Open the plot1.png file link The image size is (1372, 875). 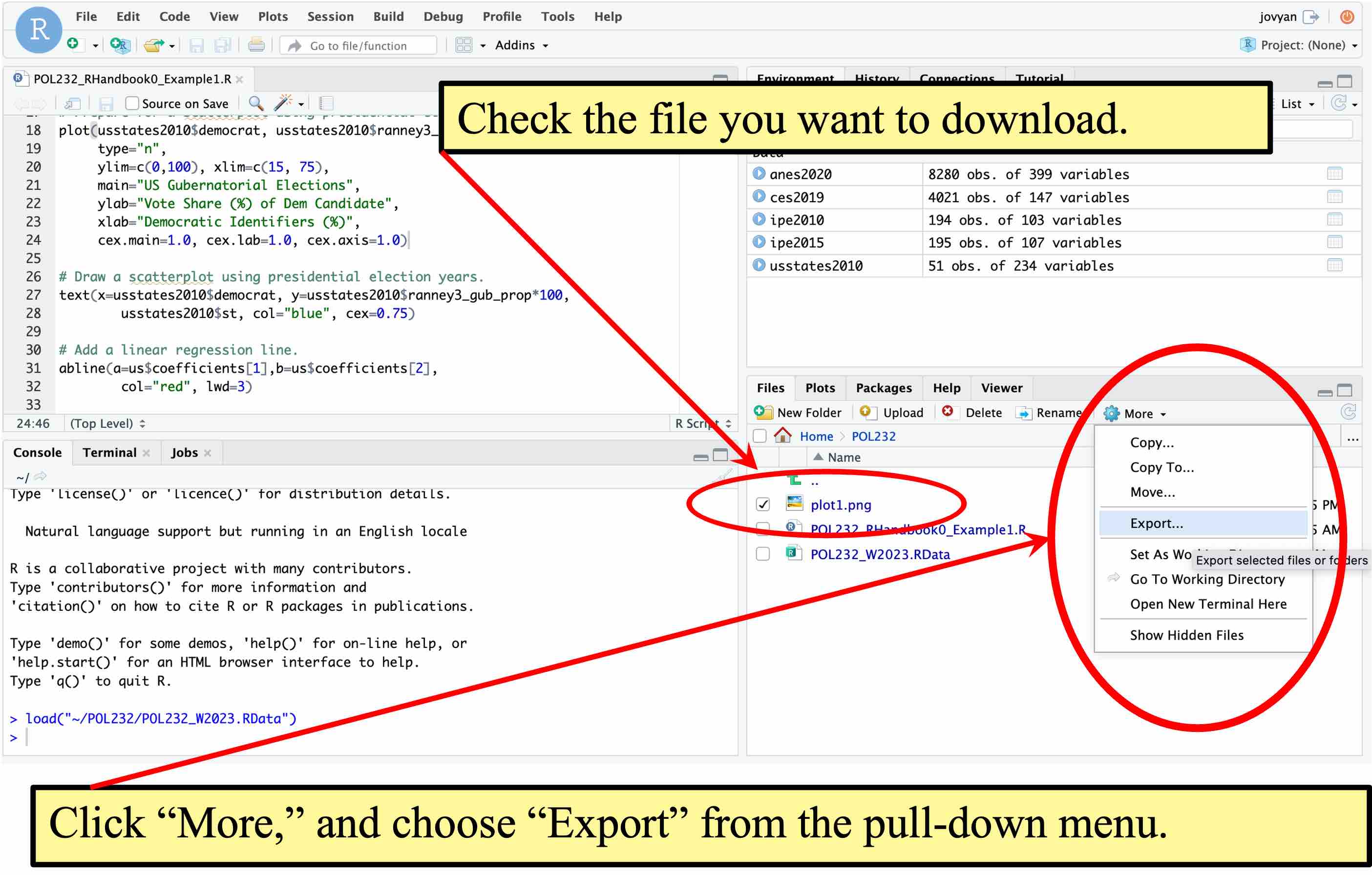tap(841, 505)
